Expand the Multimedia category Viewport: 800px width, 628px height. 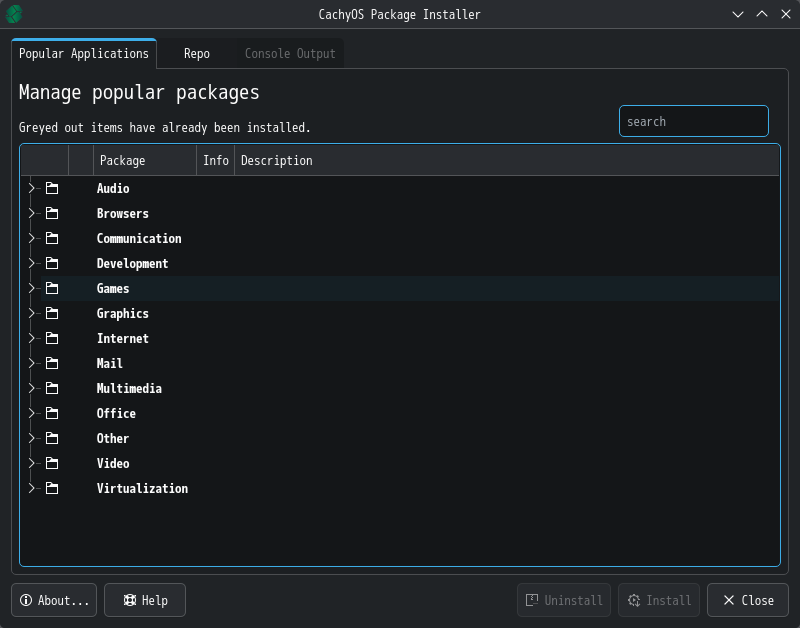click(x=32, y=388)
